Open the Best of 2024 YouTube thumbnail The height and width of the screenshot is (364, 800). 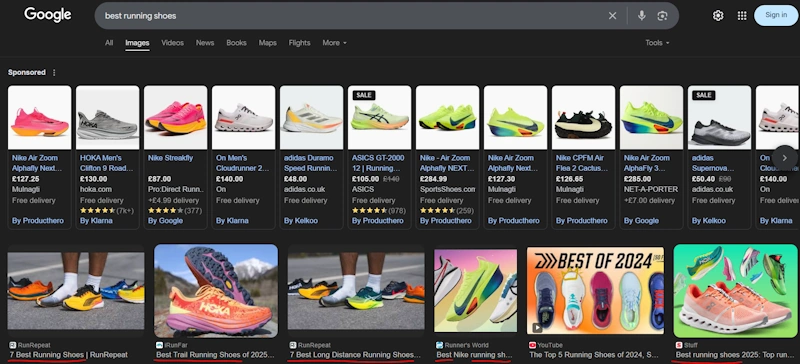pyautogui.click(x=595, y=291)
